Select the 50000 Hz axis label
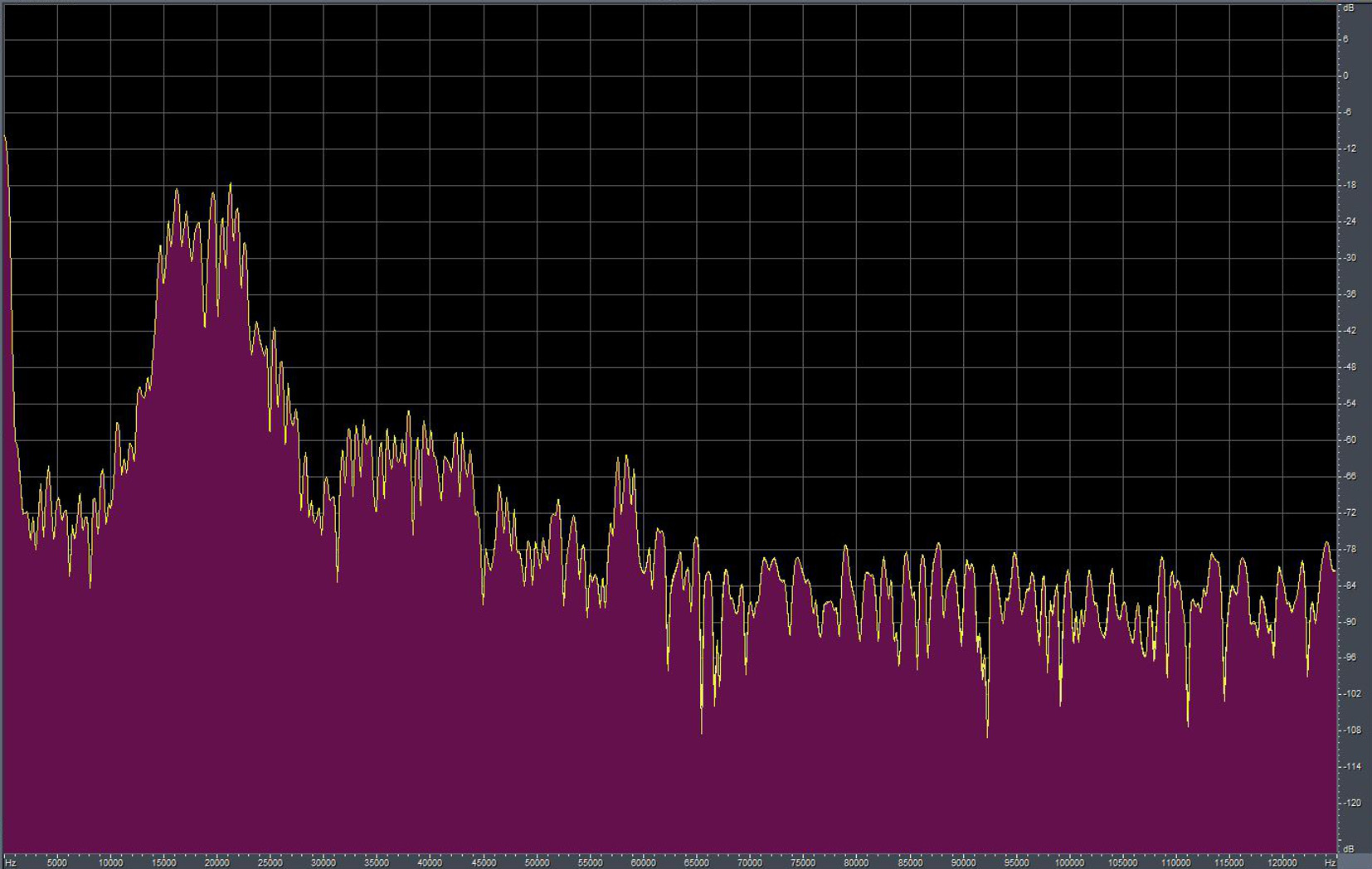This screenshot has width=1372, height=869. 537,863
